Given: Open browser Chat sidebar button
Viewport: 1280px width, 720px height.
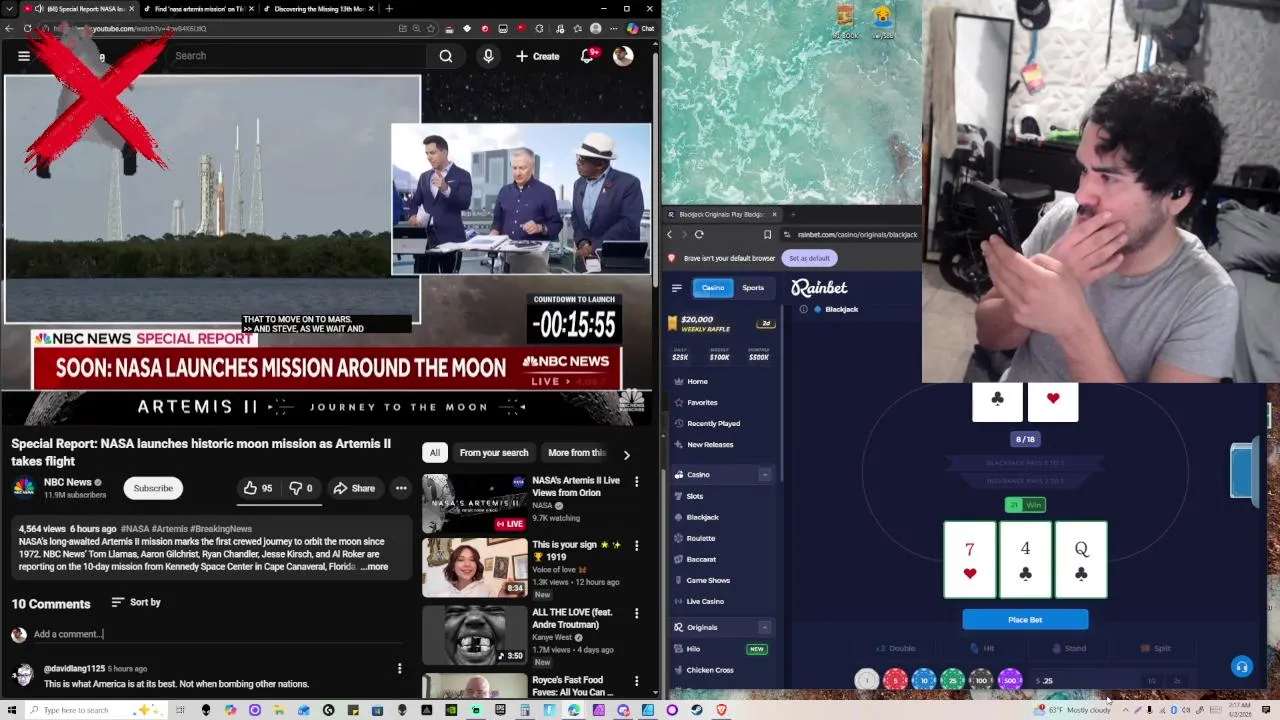Looking at the screenshot, I should 640,28.
